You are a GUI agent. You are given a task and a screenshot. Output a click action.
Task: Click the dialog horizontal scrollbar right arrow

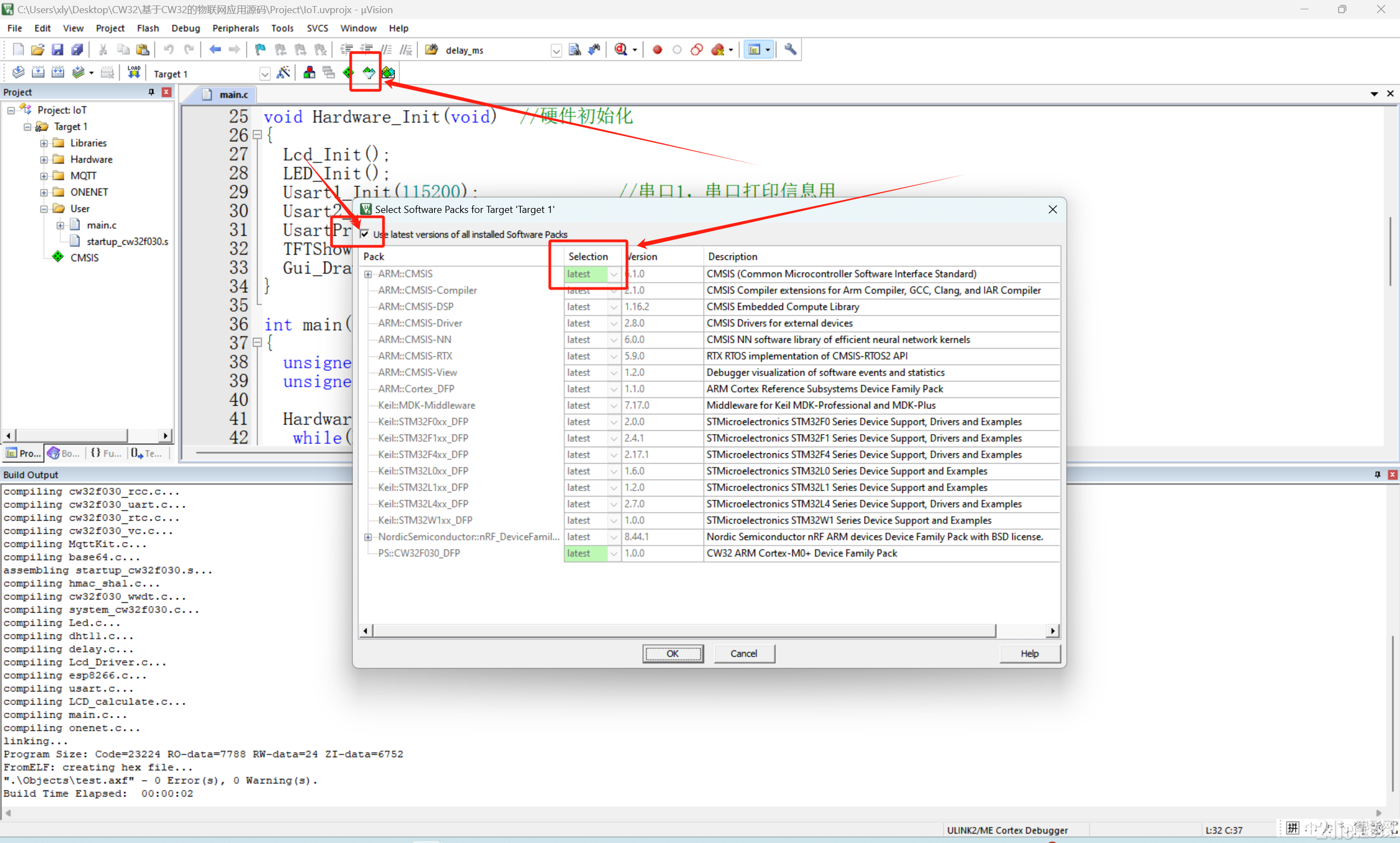pos(1053,631)
